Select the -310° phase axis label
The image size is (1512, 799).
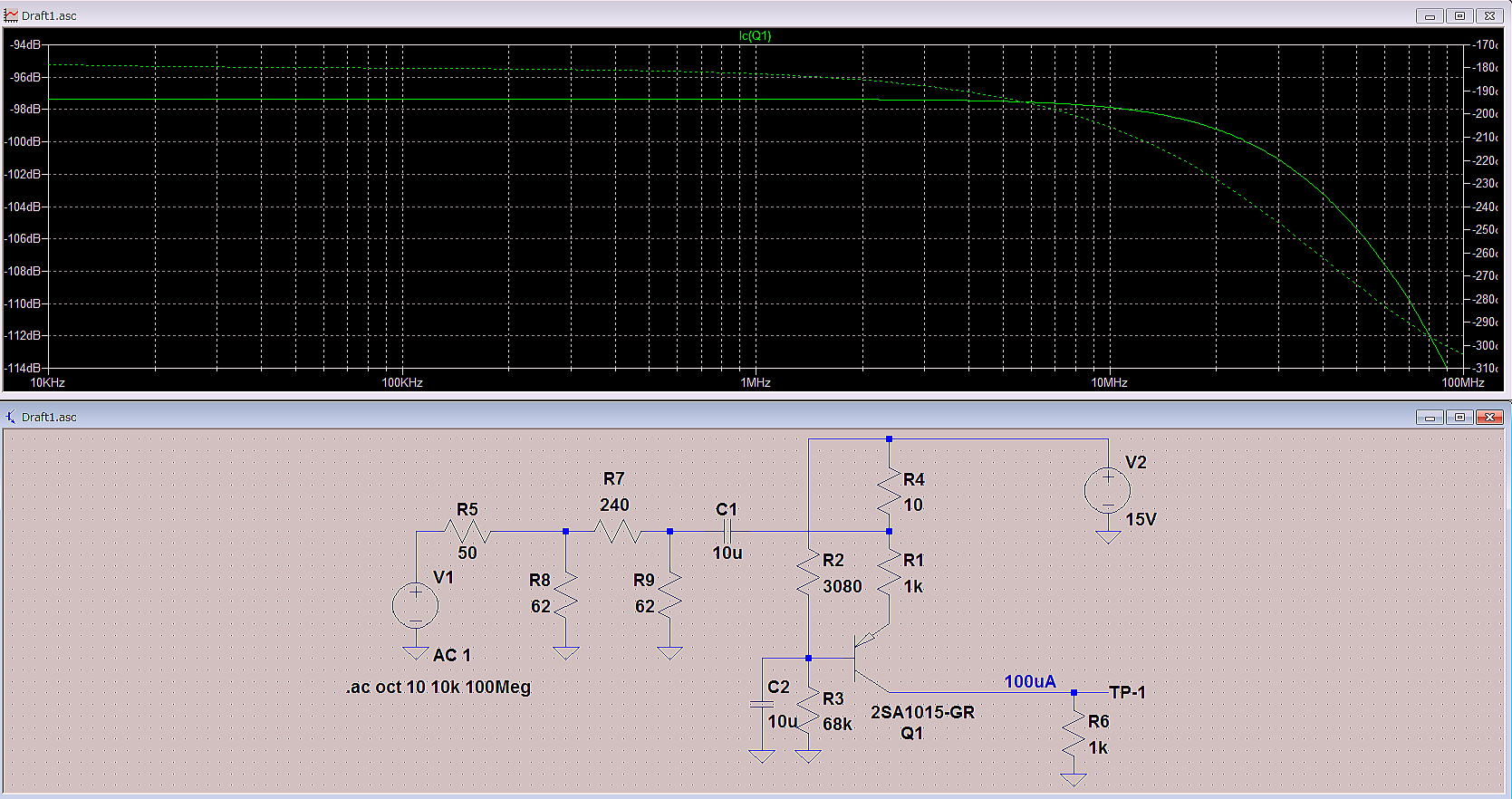[x=1484, y=368]
